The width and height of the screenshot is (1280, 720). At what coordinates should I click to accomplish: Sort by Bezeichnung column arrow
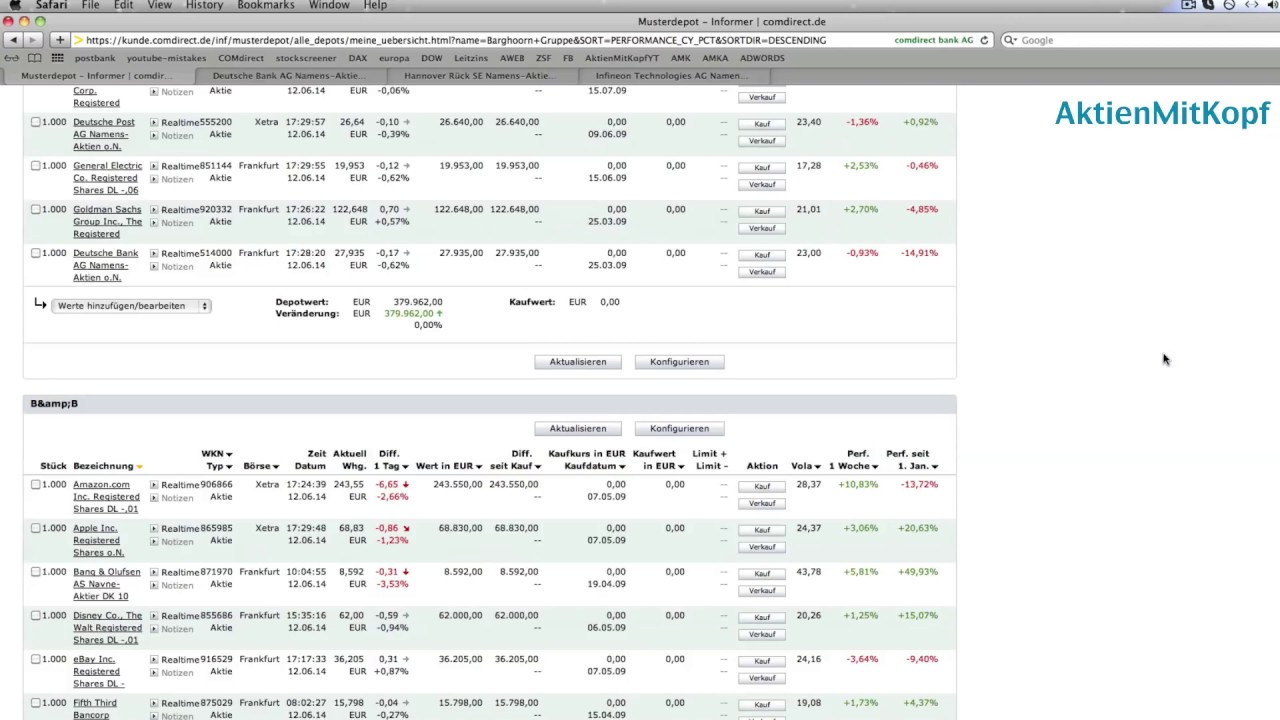click(x=140, y=467)
